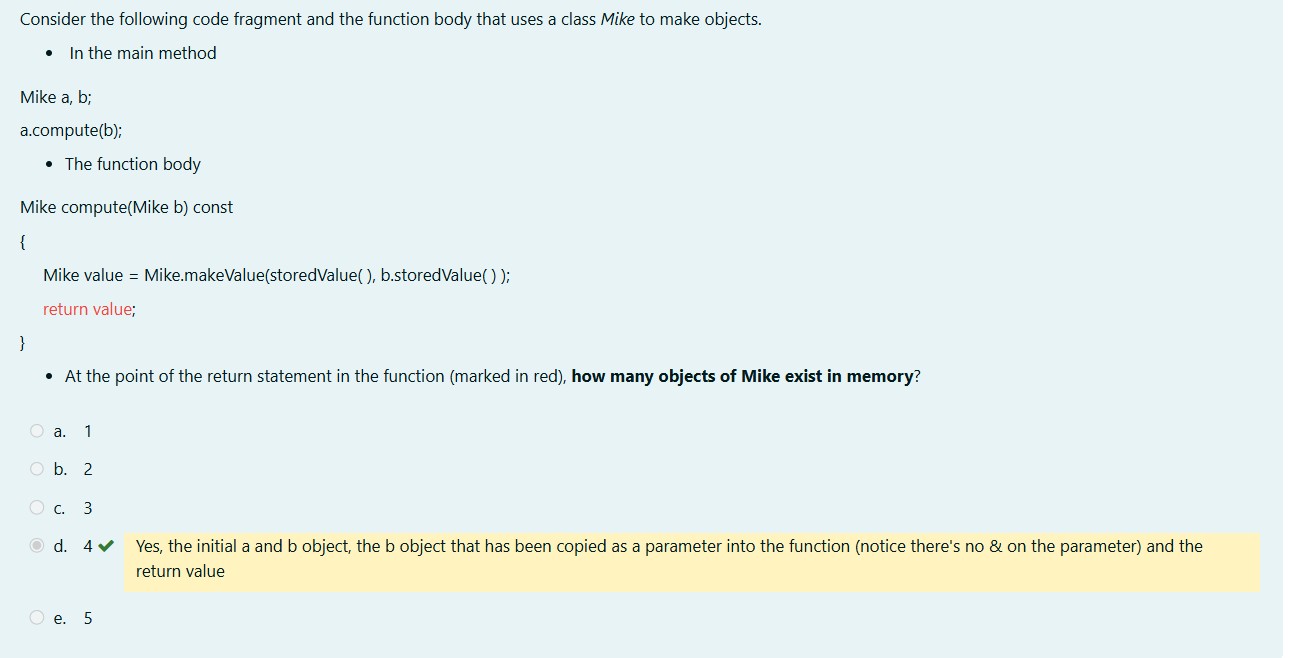
Task: Click the answer text '2' for option b
Action: click(87, 468)
